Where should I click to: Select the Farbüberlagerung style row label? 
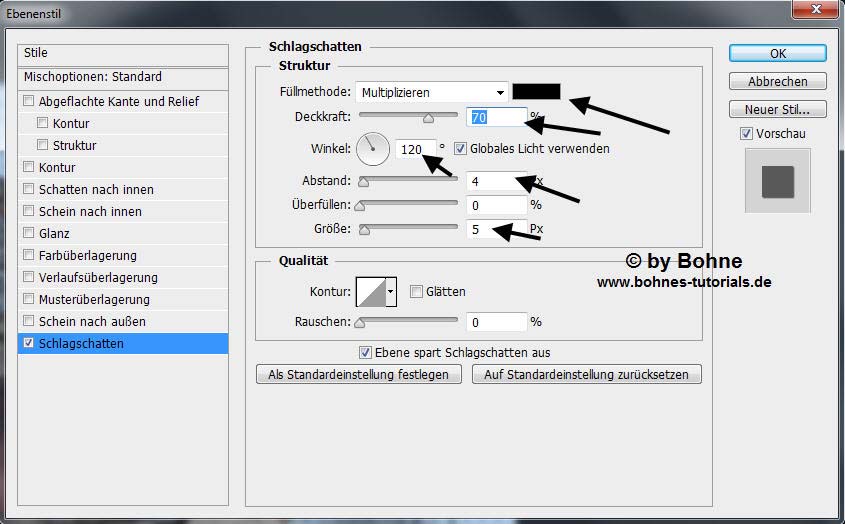pyautogui.click(x=88, y=256)
